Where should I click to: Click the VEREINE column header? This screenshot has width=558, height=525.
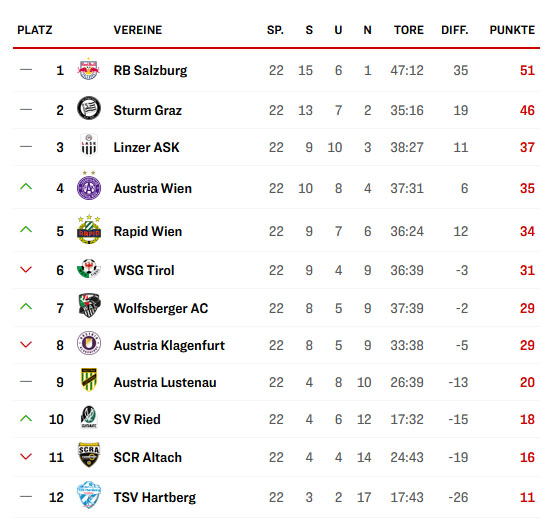138,30
